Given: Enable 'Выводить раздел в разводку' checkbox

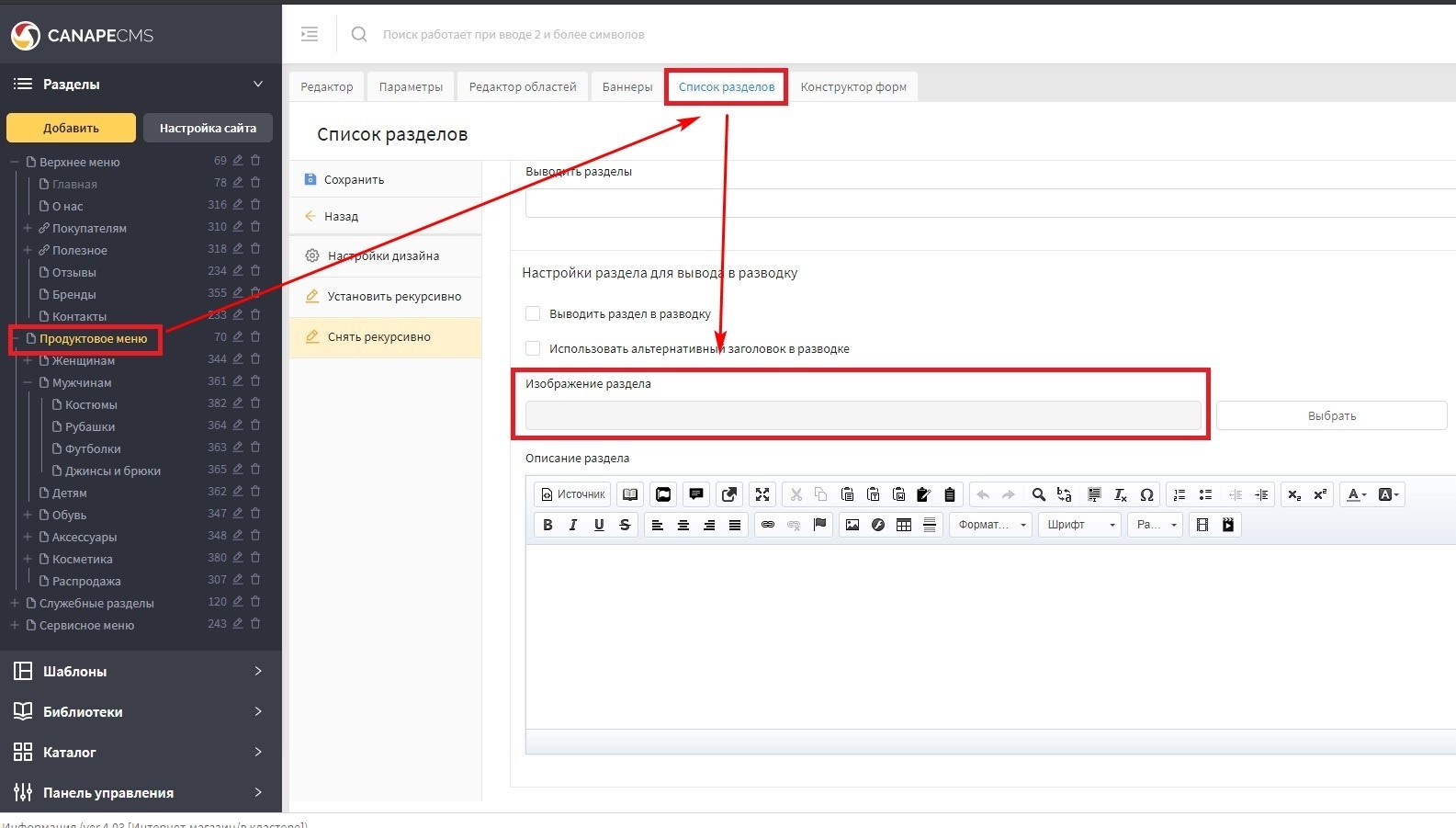Looking at the screenshot, I should 533,313.
